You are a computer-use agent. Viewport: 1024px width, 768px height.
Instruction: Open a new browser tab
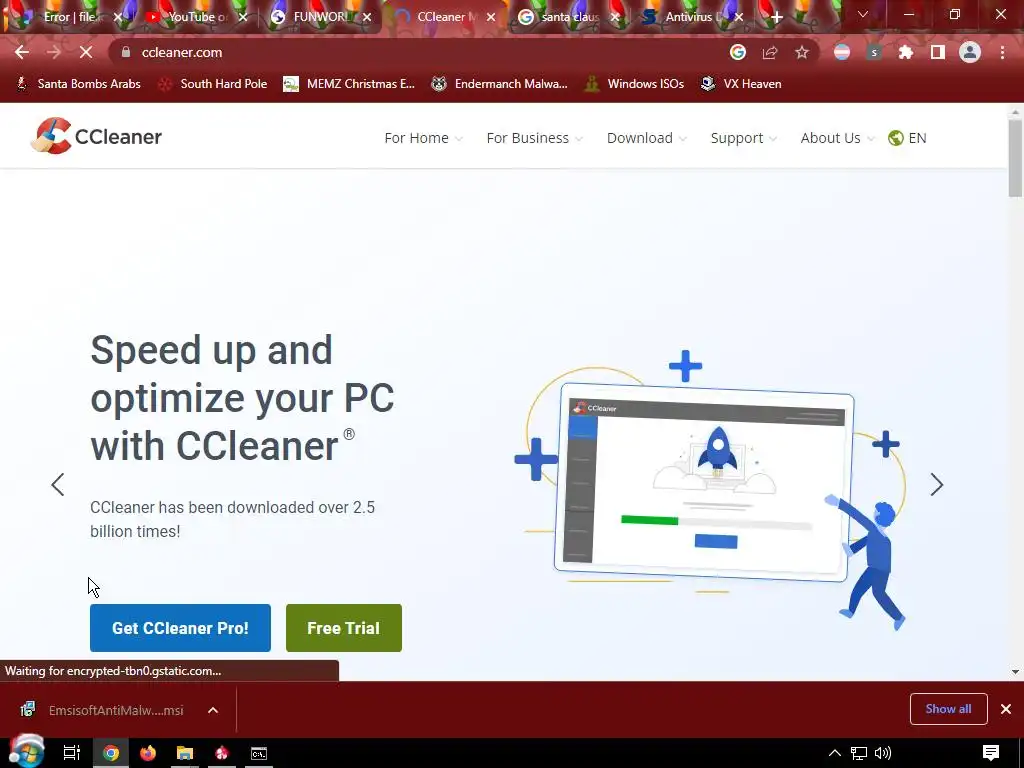coord(776,17)
